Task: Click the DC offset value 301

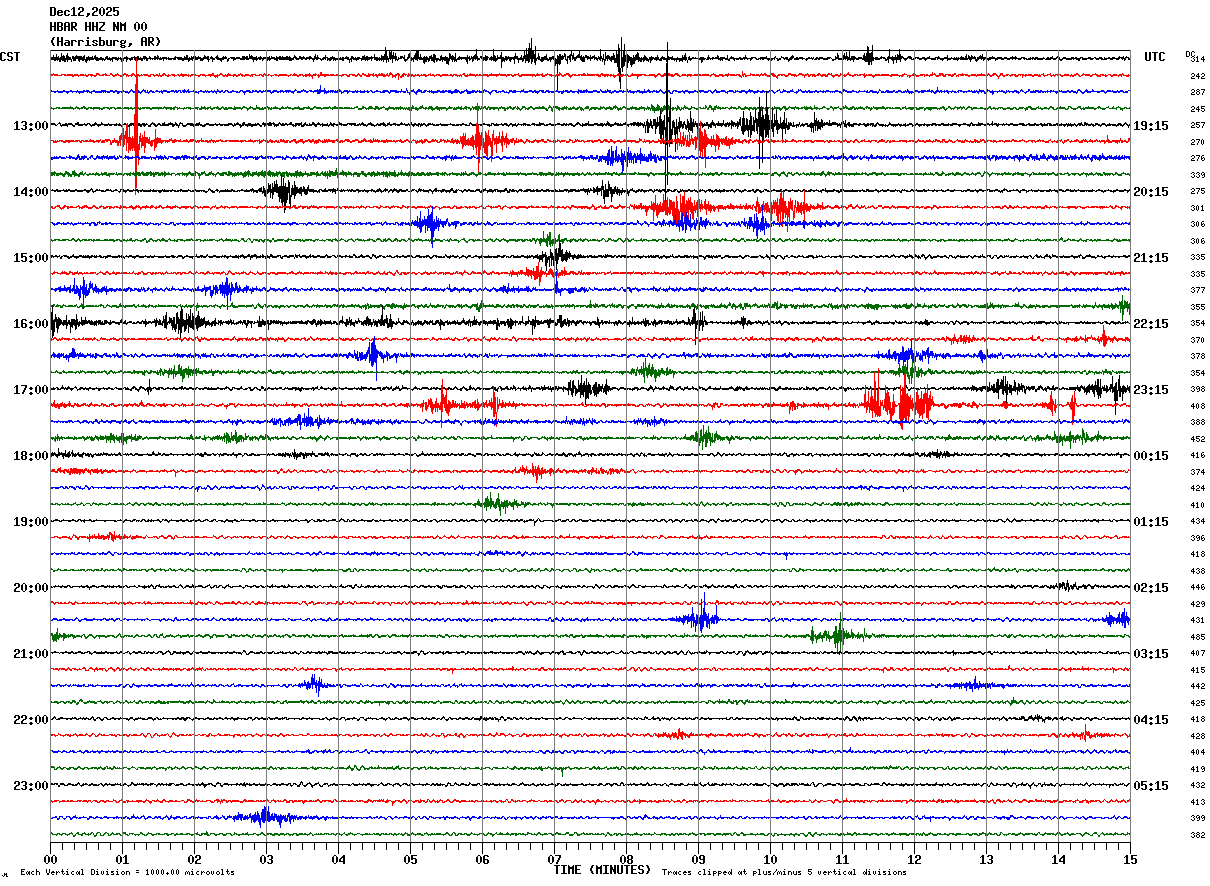Action: [x=1197, y=208]
